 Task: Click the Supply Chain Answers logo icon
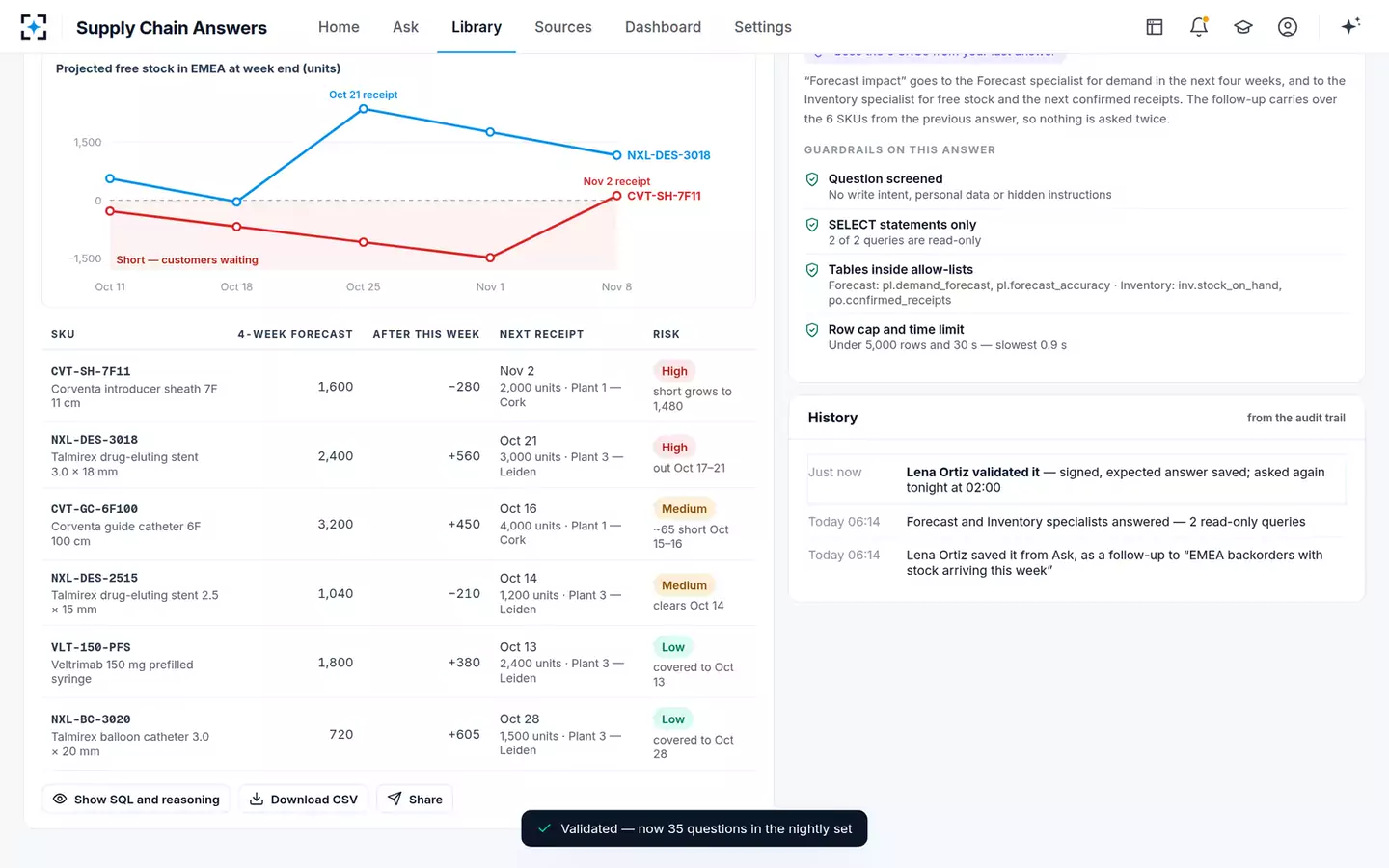pos(34,27)
